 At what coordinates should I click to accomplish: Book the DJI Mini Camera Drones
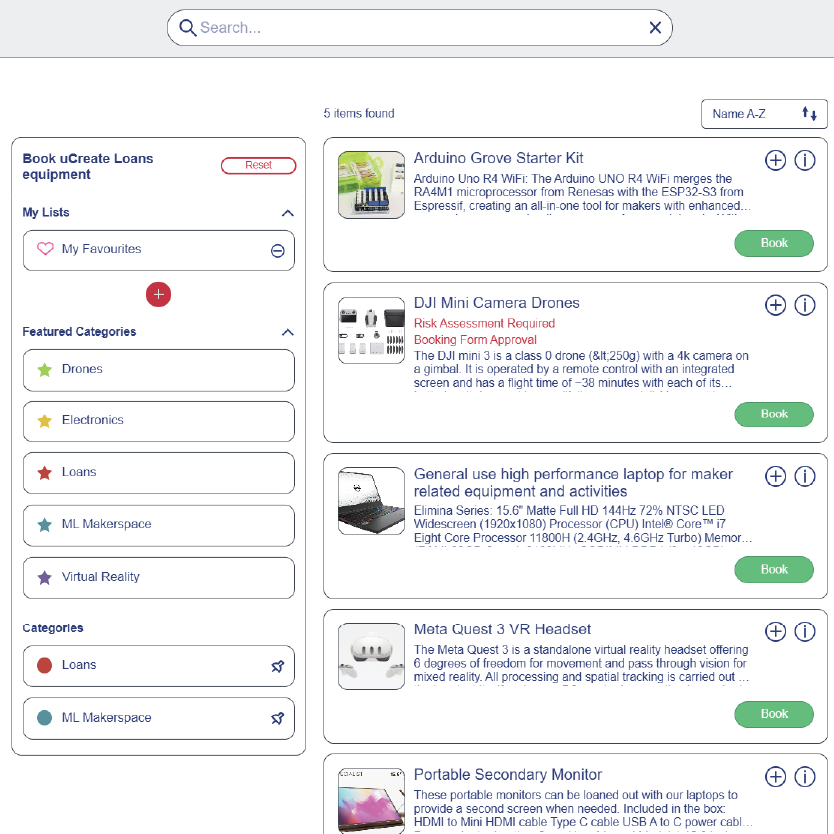point(774,414)
